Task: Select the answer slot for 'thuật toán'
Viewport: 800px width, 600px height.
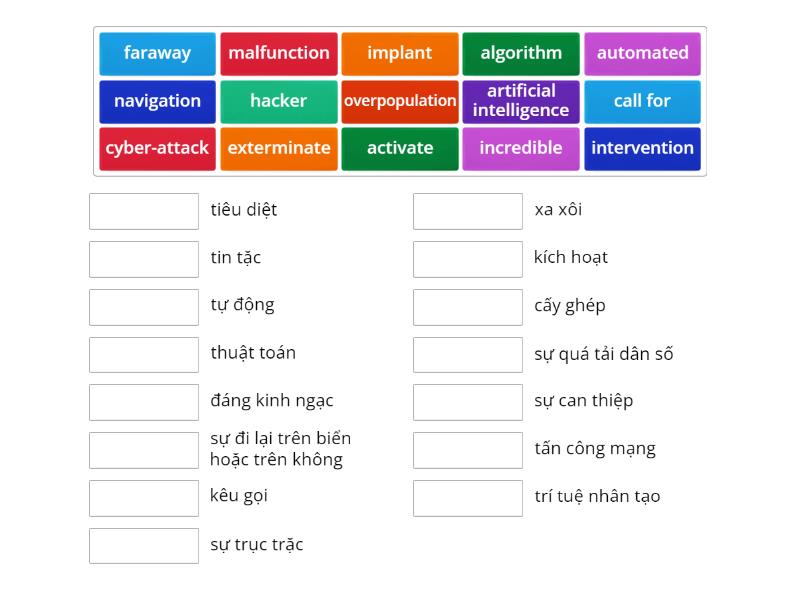Action: pos(144,354)
